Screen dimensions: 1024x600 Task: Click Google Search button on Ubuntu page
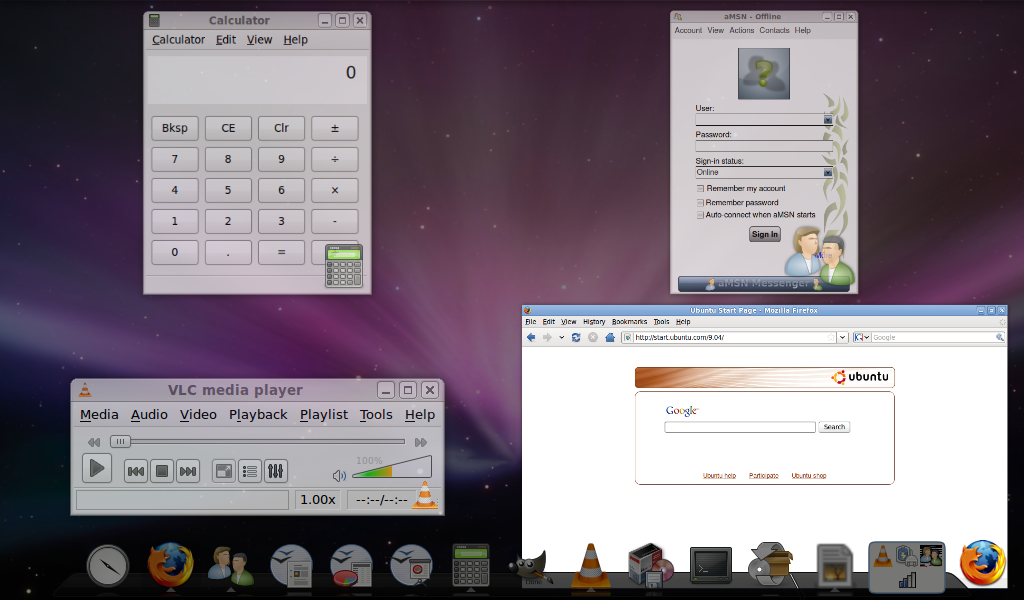834,427
